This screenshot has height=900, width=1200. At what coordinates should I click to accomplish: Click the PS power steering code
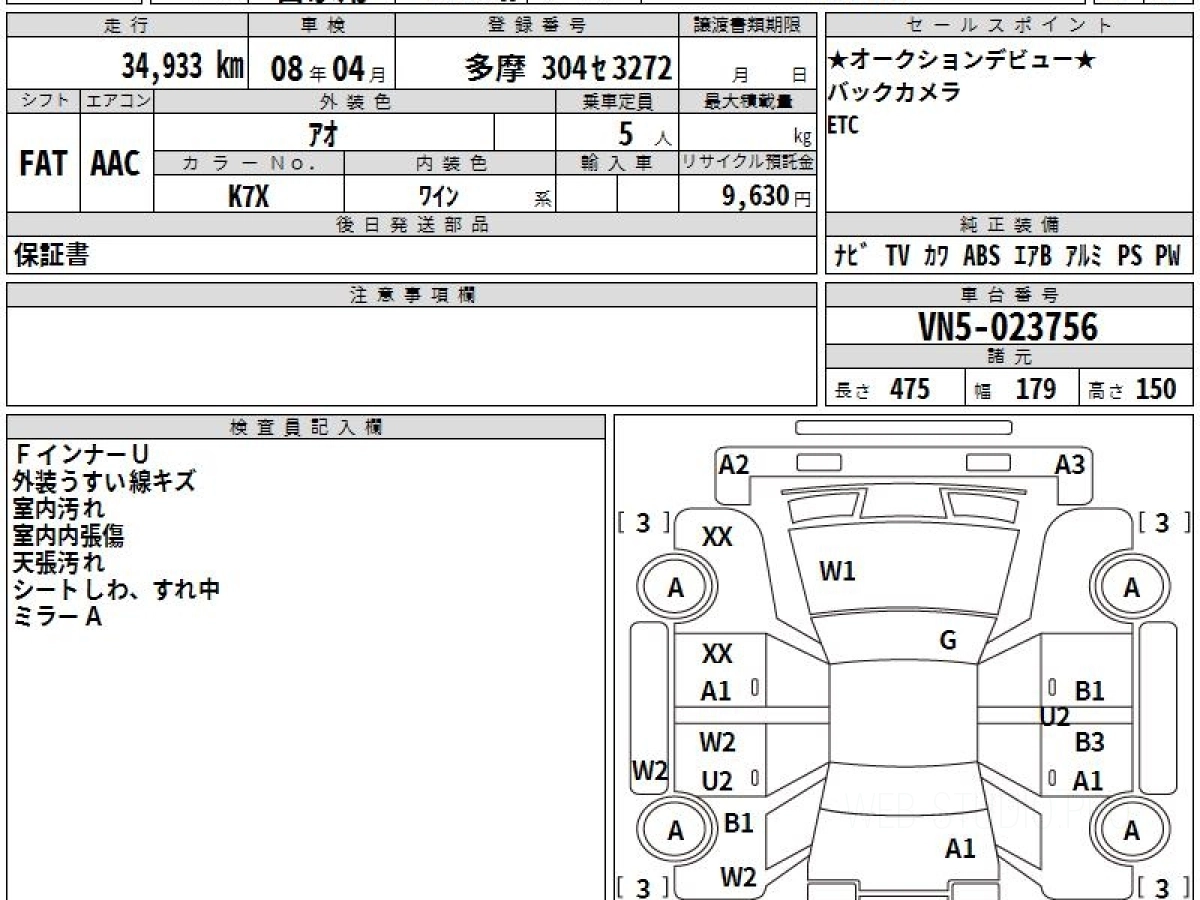click(1129, 257)
